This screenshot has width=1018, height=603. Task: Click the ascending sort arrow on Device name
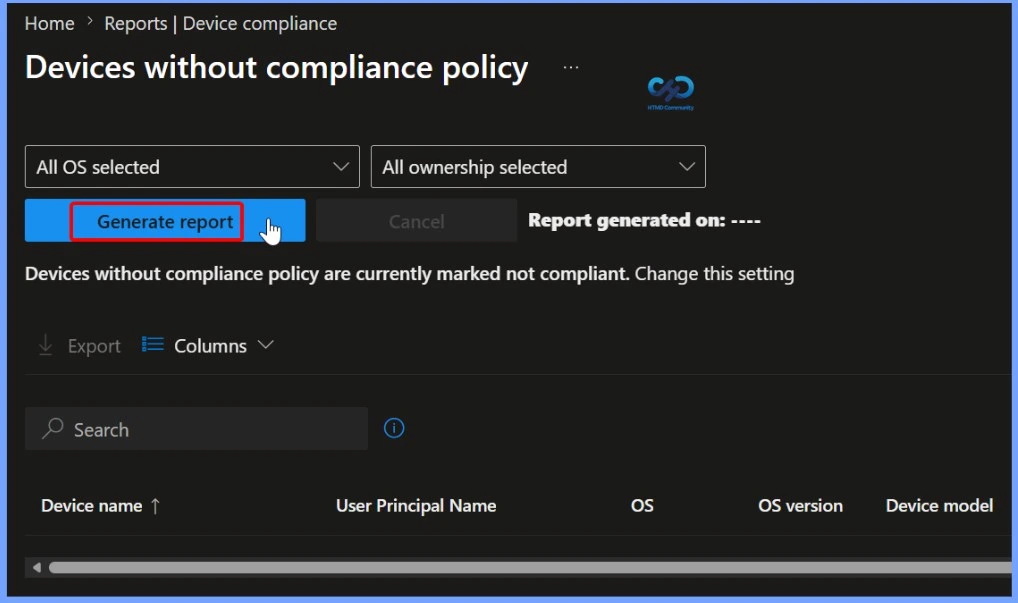click(155, 506)
